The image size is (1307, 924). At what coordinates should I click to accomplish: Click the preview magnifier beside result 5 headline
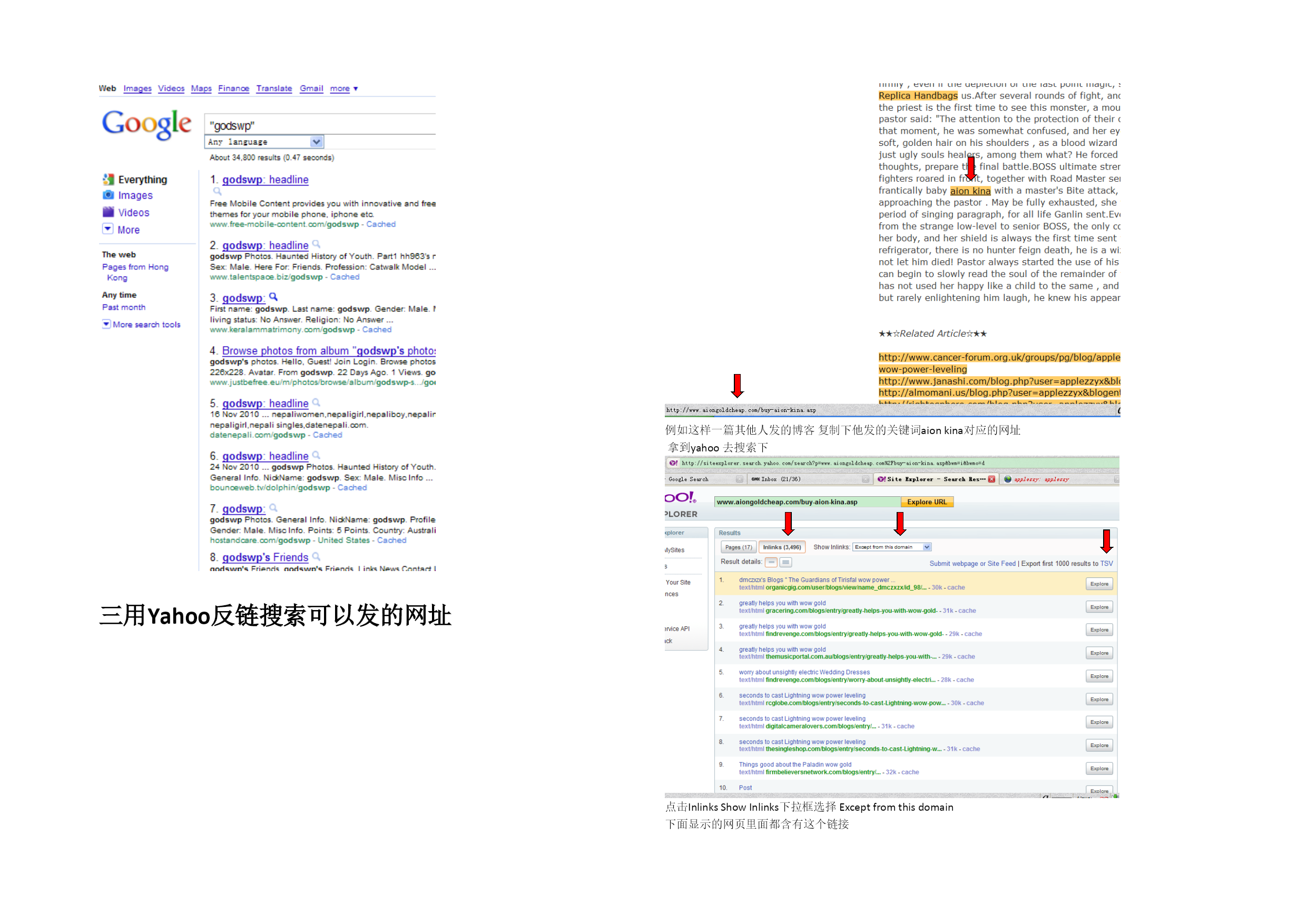tap(316, 403)
